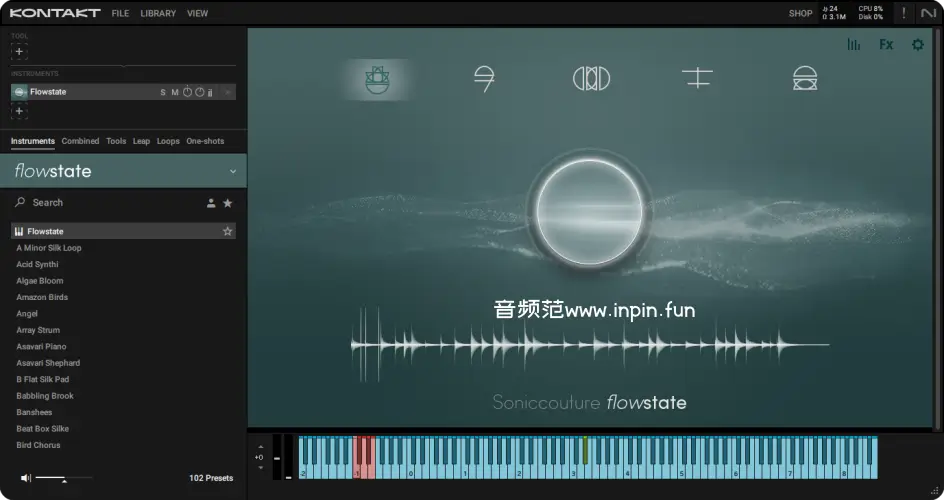Select the Bird Chorus preset
The width and height of the screenshot is (944, 500).
pyautogui.click(x=39, y=445)
